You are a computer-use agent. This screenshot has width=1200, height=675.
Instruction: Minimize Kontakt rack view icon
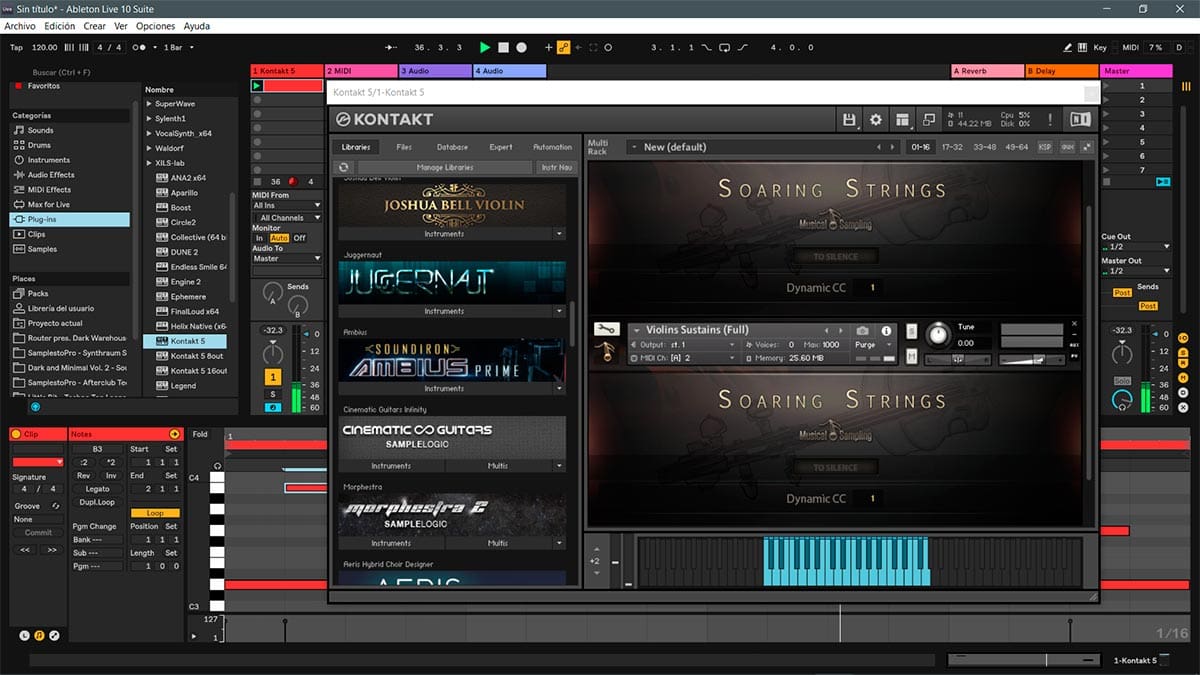[928, 119]
